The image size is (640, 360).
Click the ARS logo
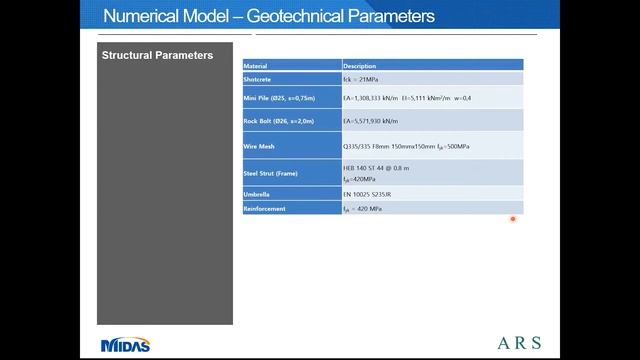(x=519, y=343)
